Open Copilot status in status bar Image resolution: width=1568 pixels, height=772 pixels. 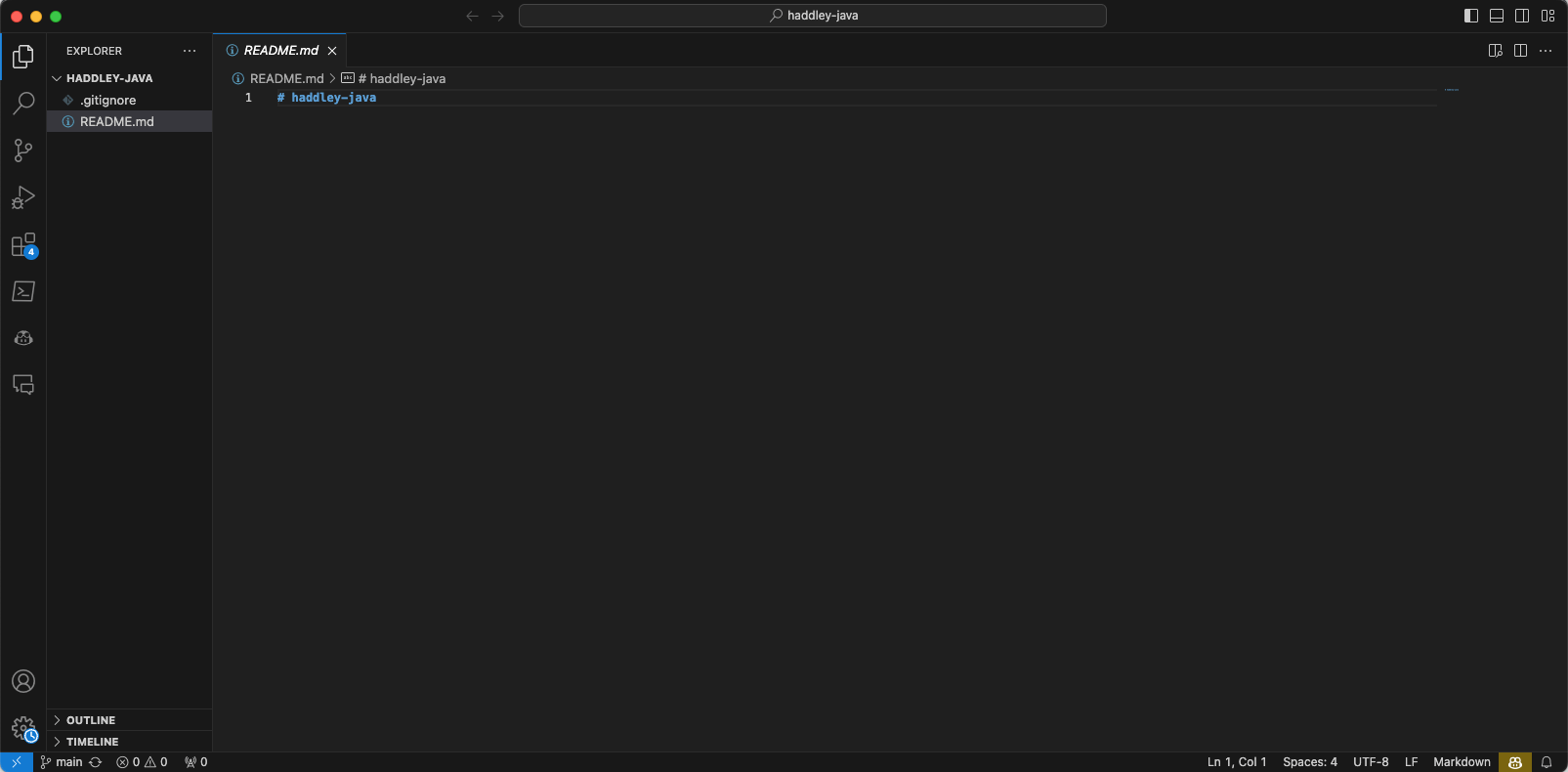pos(1515,762)
